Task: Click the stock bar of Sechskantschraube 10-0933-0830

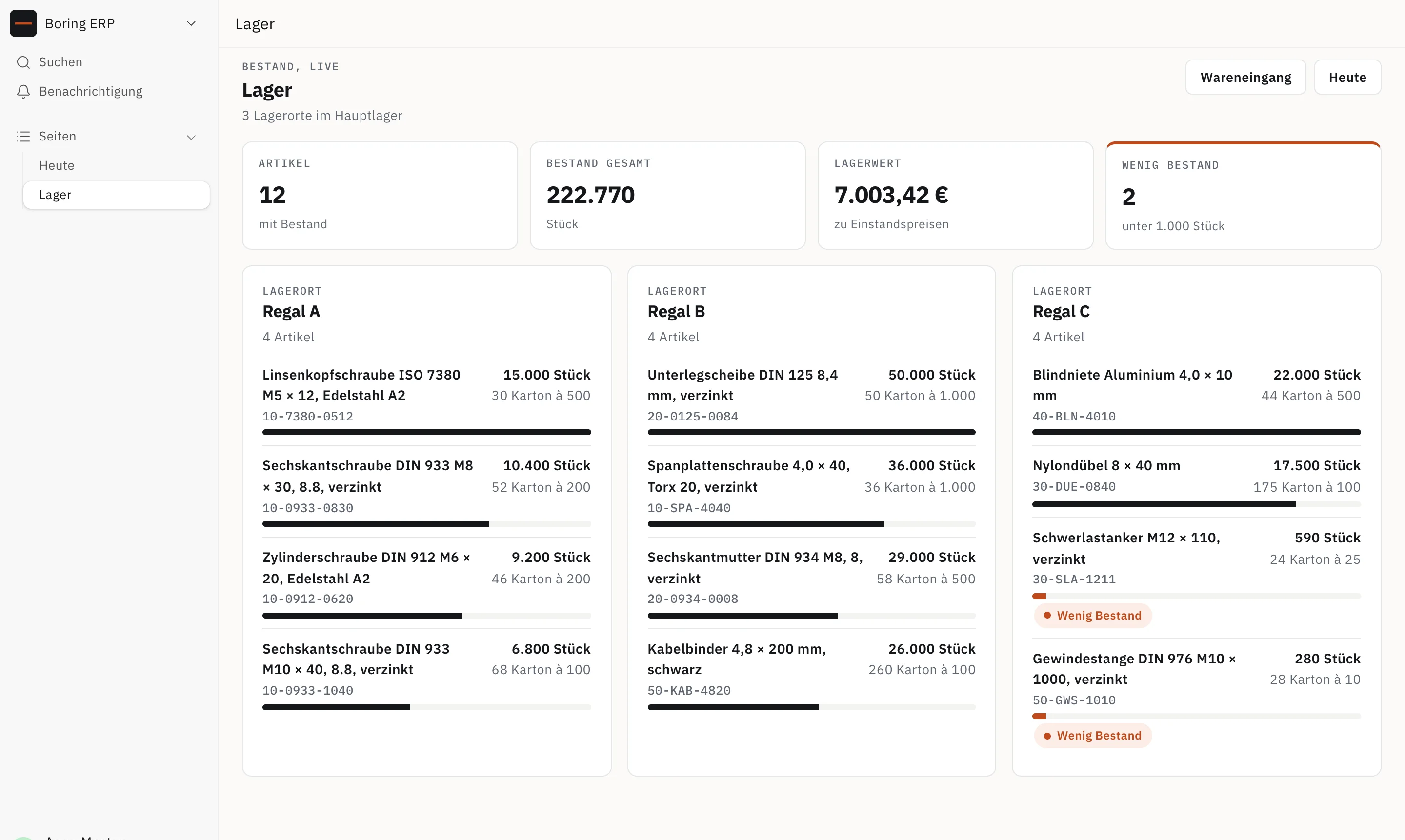Action: pos(426,524)
